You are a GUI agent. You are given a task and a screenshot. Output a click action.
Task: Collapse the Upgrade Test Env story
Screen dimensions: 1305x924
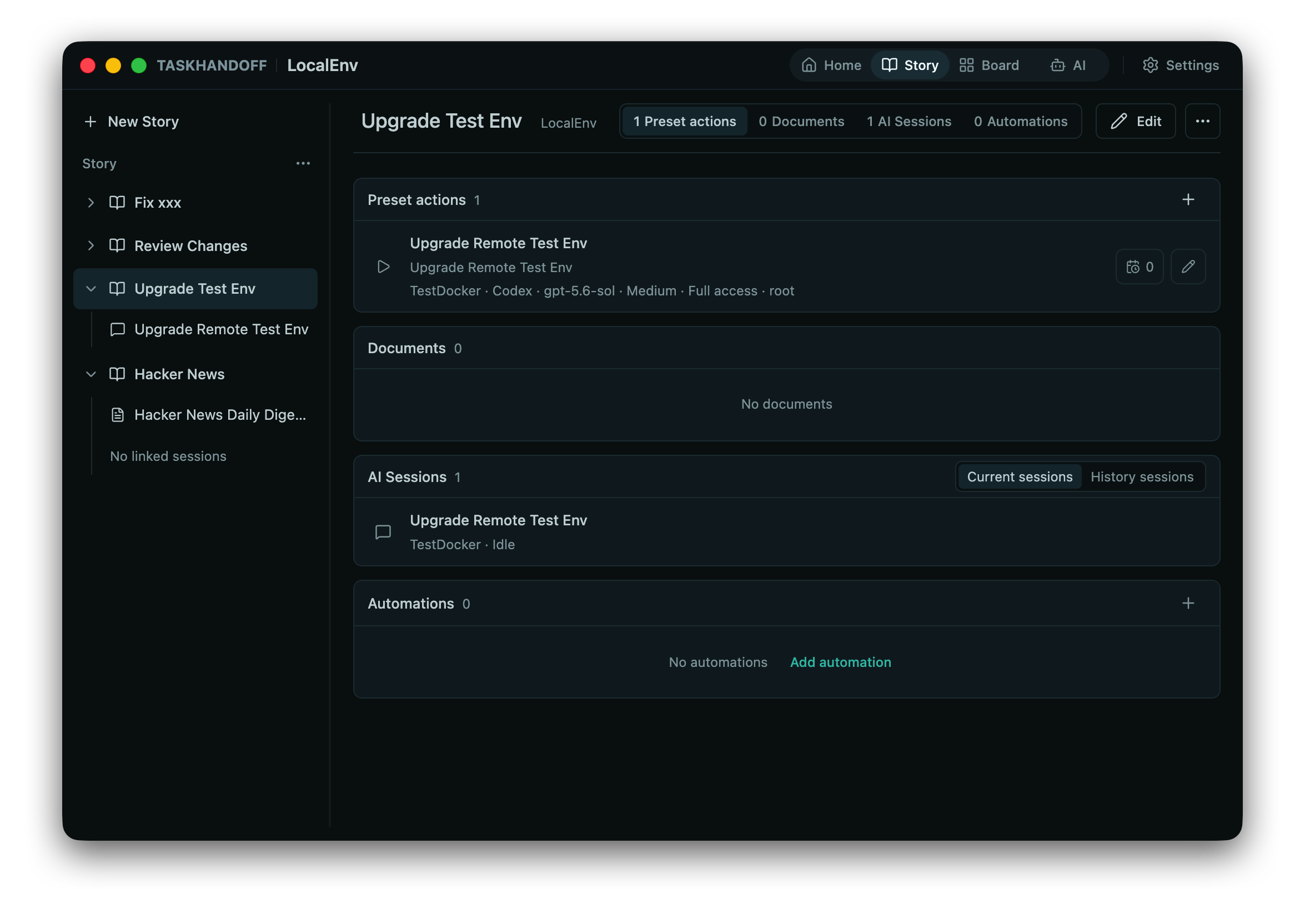[91, 288]
